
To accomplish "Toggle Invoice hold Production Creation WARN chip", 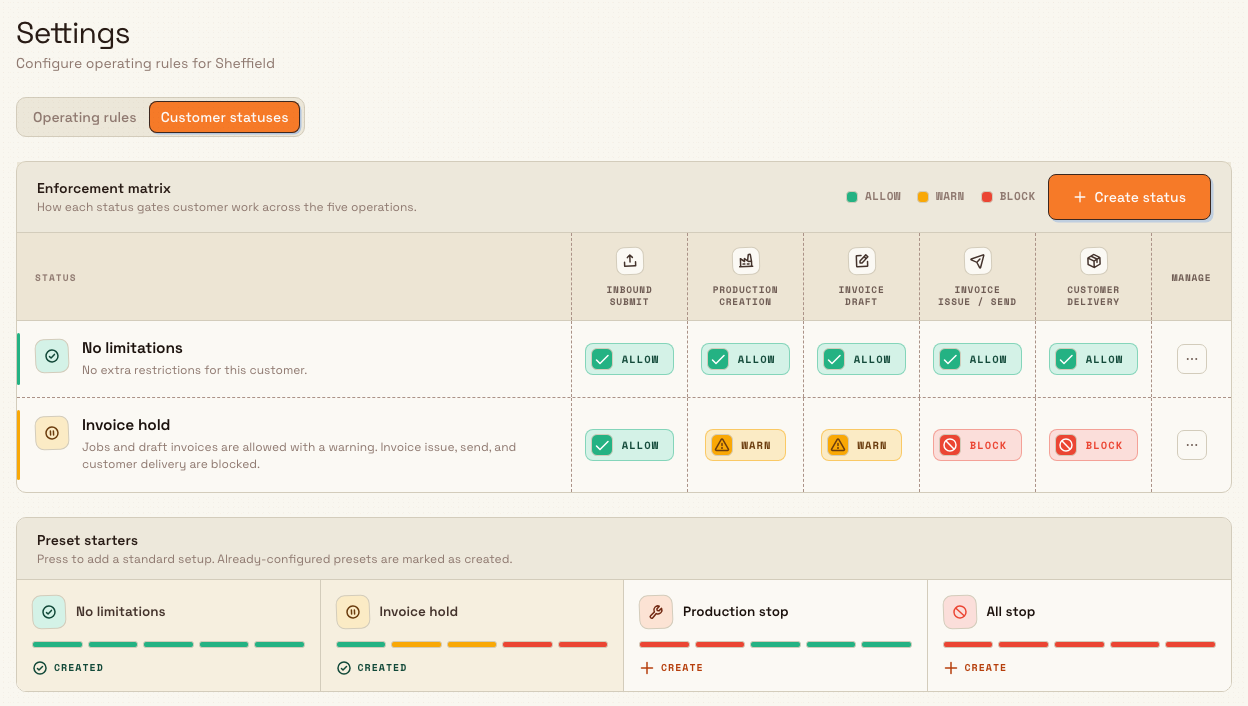I will point(746,445).
